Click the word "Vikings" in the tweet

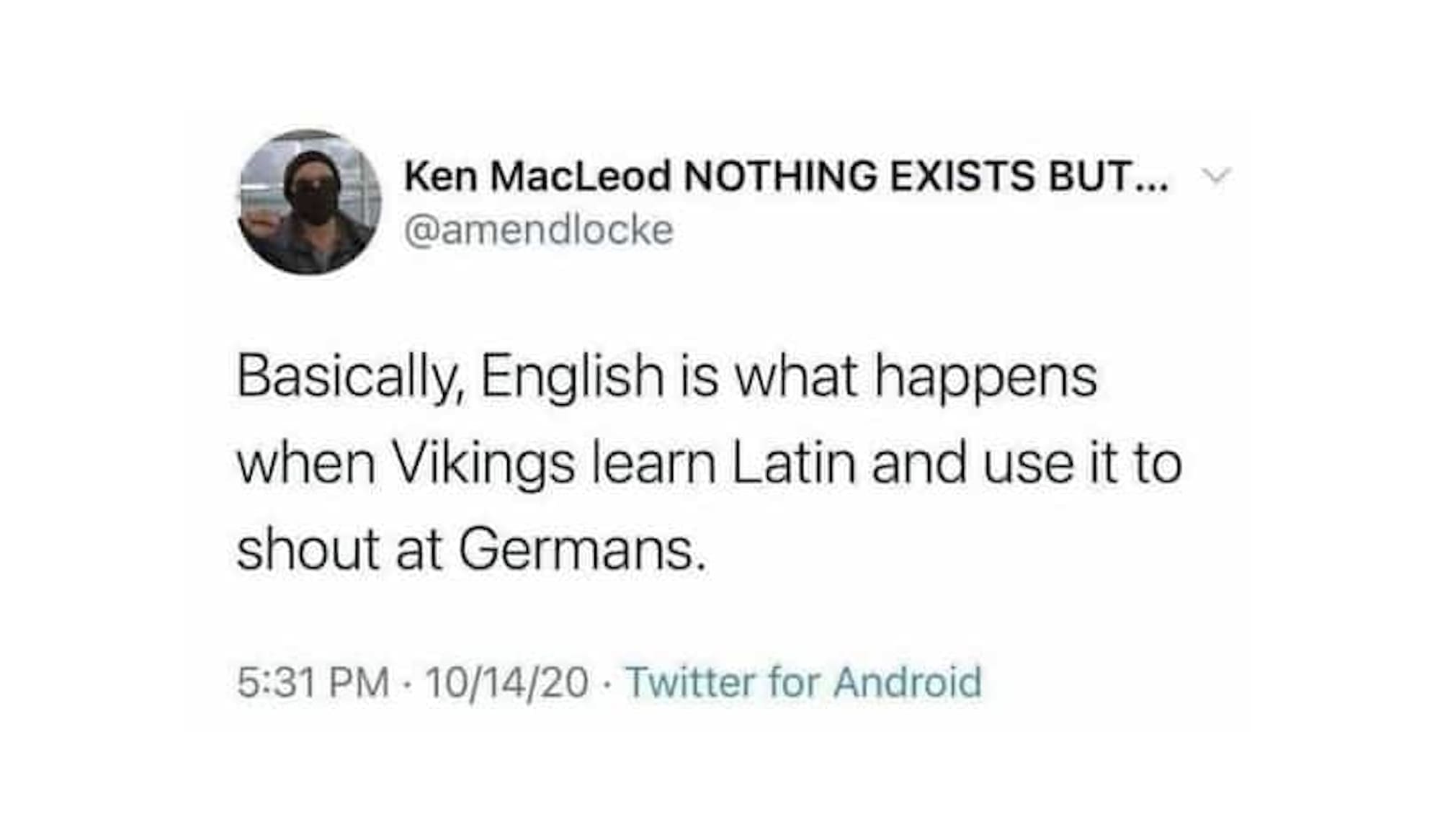(483, 463)
